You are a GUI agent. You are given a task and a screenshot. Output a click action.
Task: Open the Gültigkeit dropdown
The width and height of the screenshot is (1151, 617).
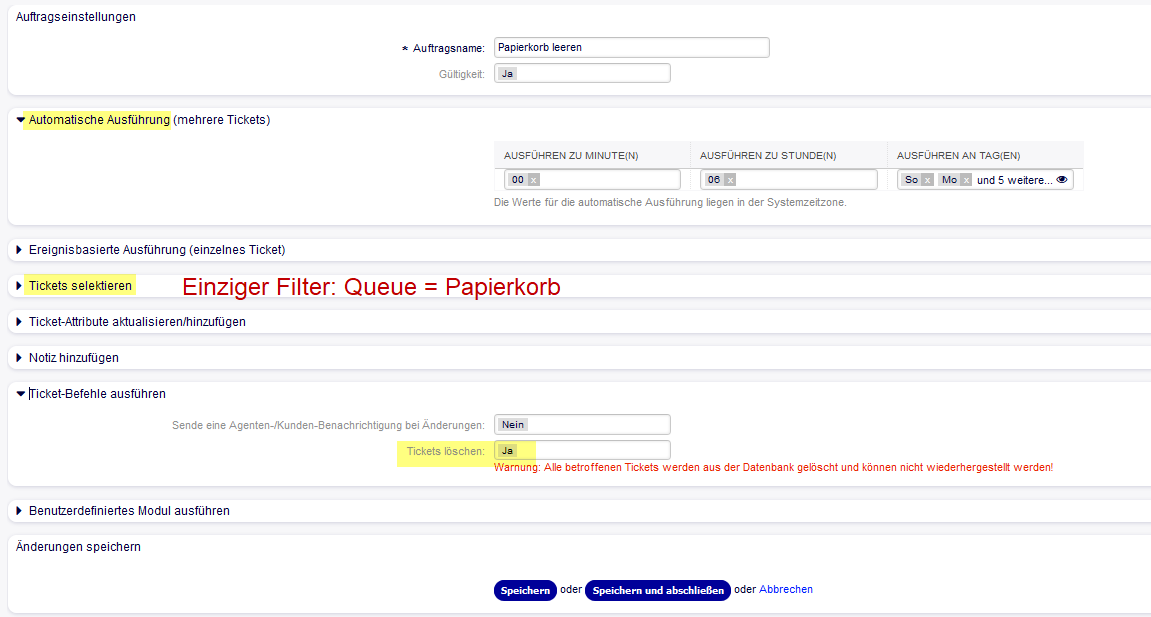[x=582, y=73]
